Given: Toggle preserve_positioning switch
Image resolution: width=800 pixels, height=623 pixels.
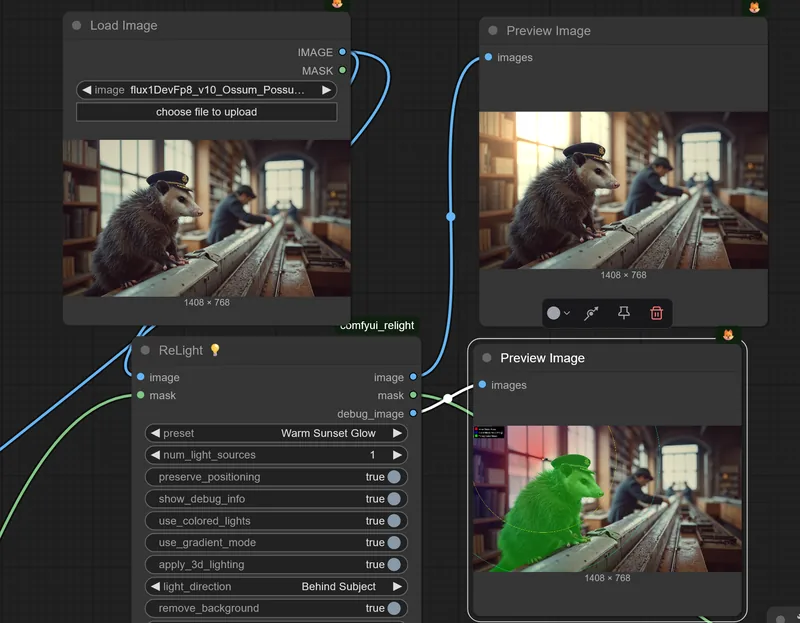Looking at the screenshot, I should point(394,477).
